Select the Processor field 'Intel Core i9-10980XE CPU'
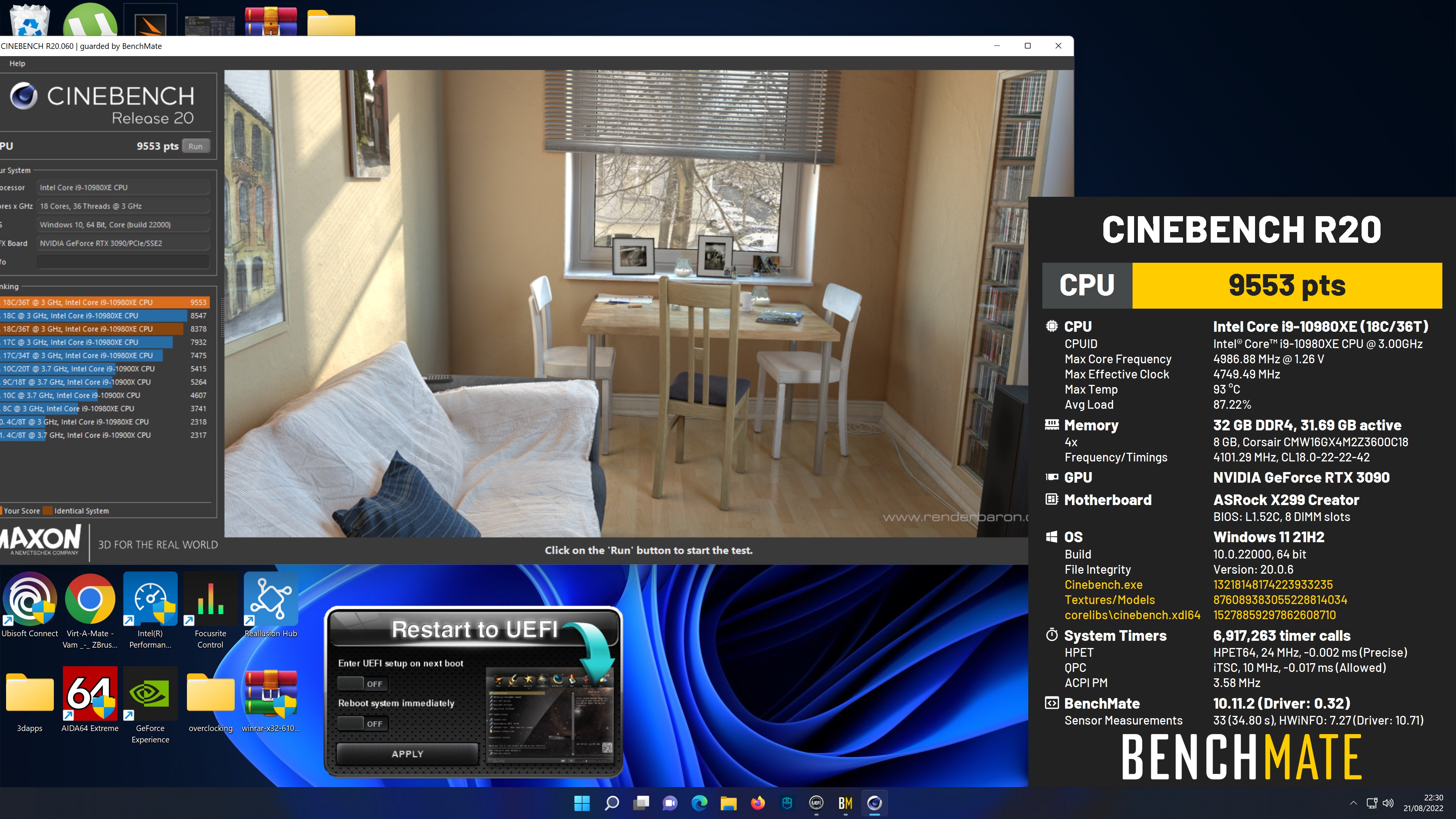Image resolution: width=1456 pixels, height=819 pixels. [123, 187]
